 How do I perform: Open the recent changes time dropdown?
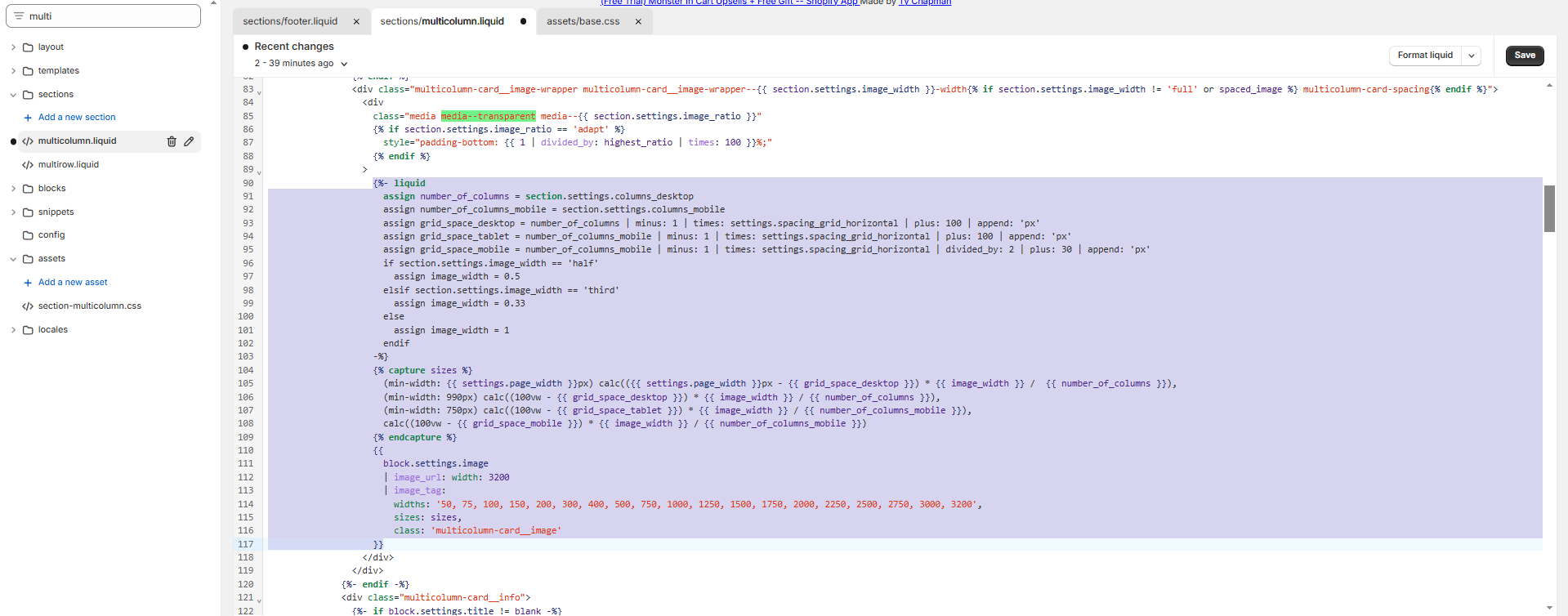click(344, 64)
